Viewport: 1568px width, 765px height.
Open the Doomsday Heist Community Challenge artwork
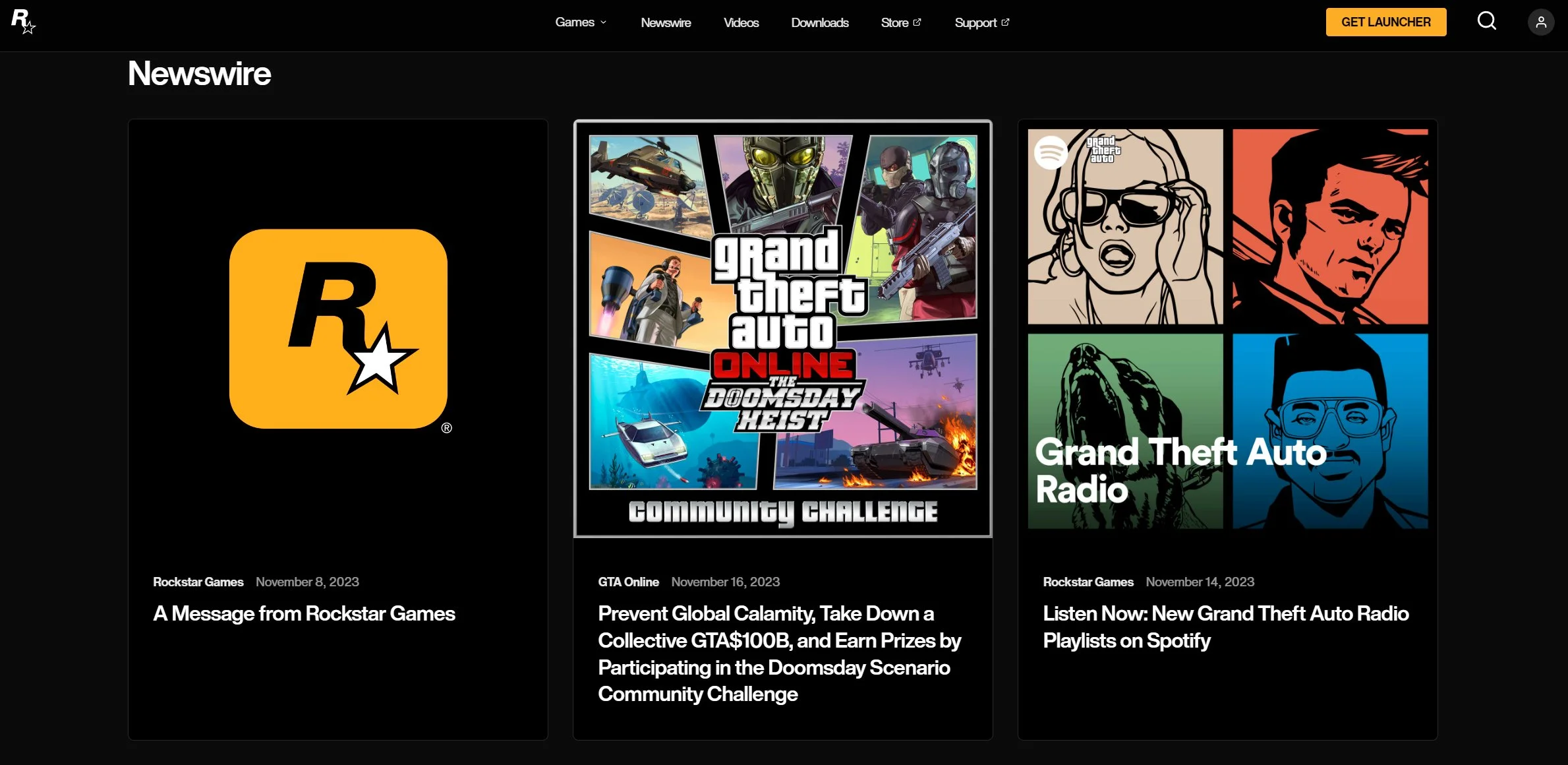[782, 328]
